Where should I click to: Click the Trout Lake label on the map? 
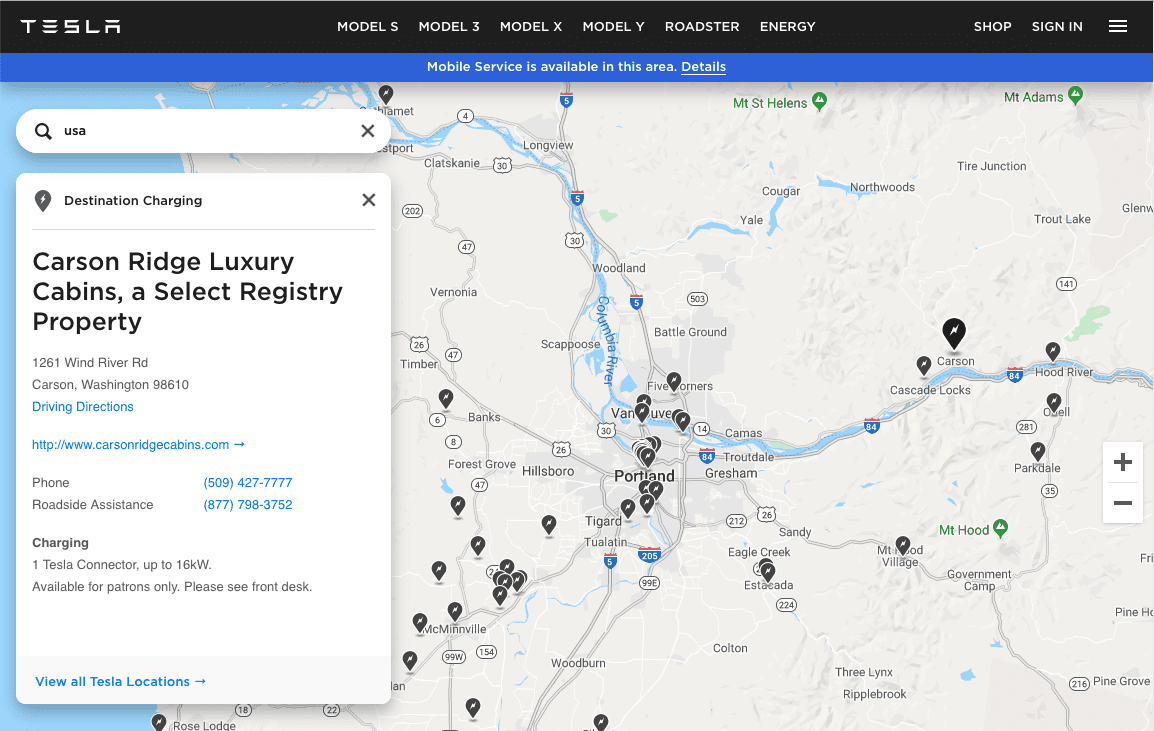coord(1062,219)
